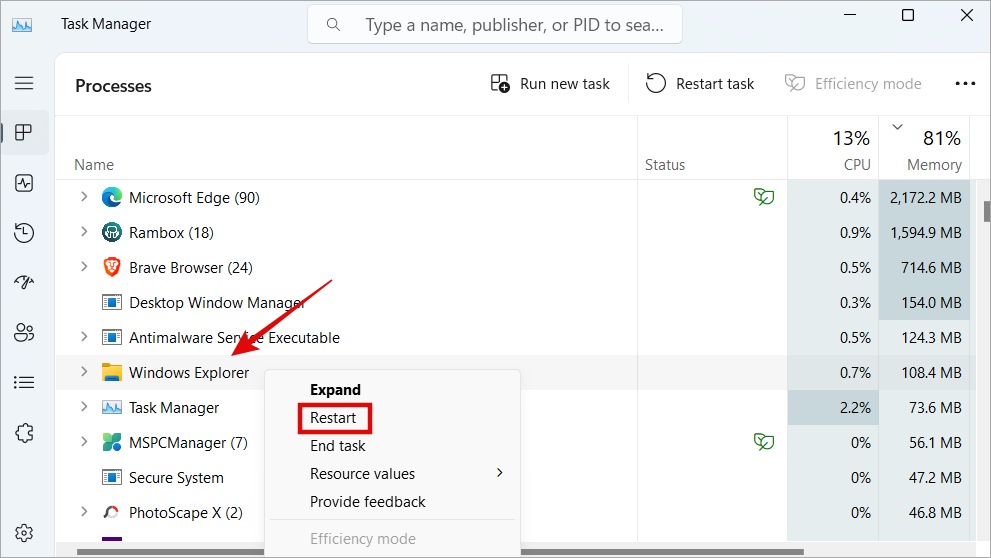Click the horizontal scrollbar thumb
991x558 pixels.
[x=441, y=552]
